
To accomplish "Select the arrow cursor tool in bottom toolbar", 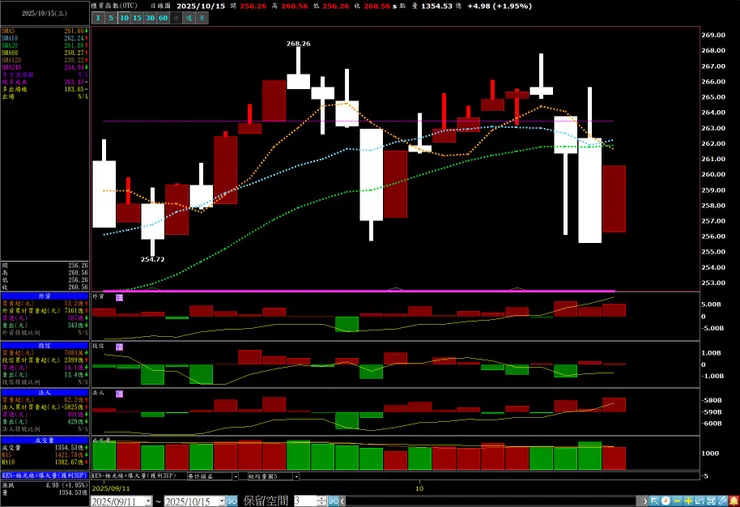I will click(654, 501).
